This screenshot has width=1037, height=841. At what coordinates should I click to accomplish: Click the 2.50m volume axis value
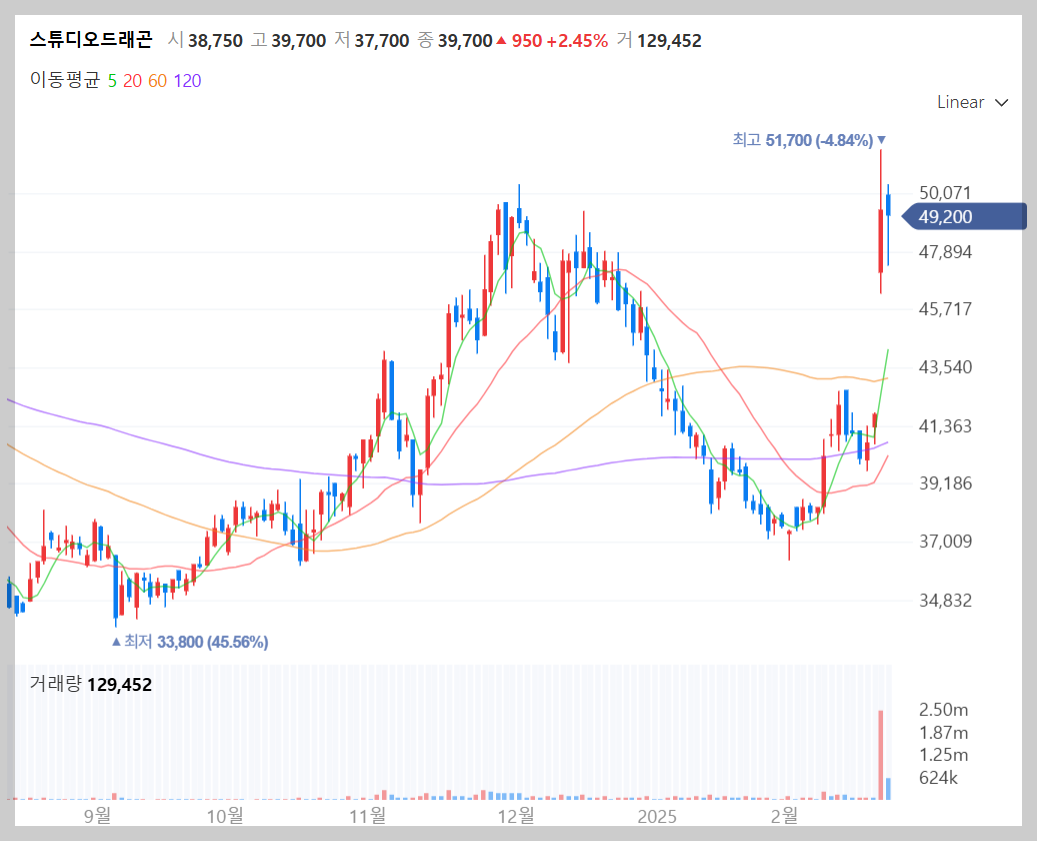pos(943,710)
